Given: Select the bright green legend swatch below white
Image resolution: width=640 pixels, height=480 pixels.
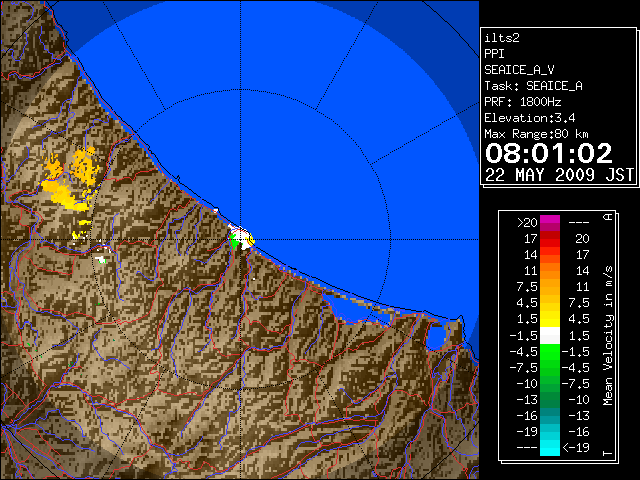Looking at the screenshot, I should tap(550, 352).
